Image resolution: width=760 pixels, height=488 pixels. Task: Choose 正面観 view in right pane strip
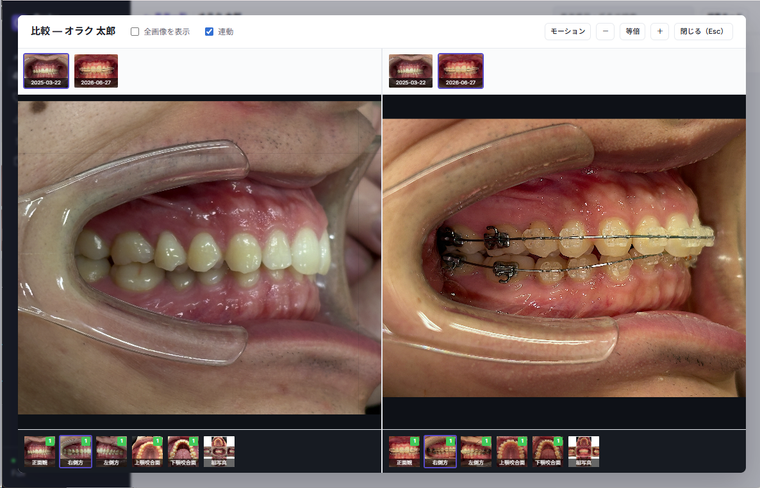click(404, 452)
